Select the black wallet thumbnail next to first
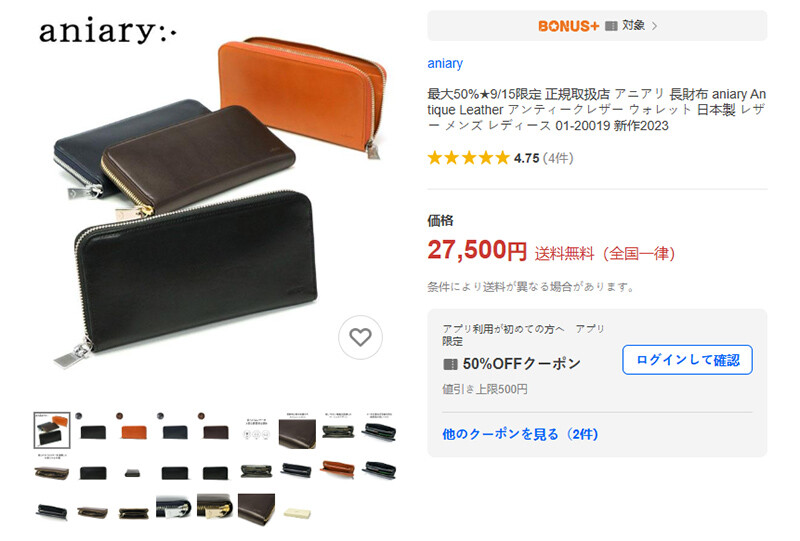800x541 pixels. [93, 430]
